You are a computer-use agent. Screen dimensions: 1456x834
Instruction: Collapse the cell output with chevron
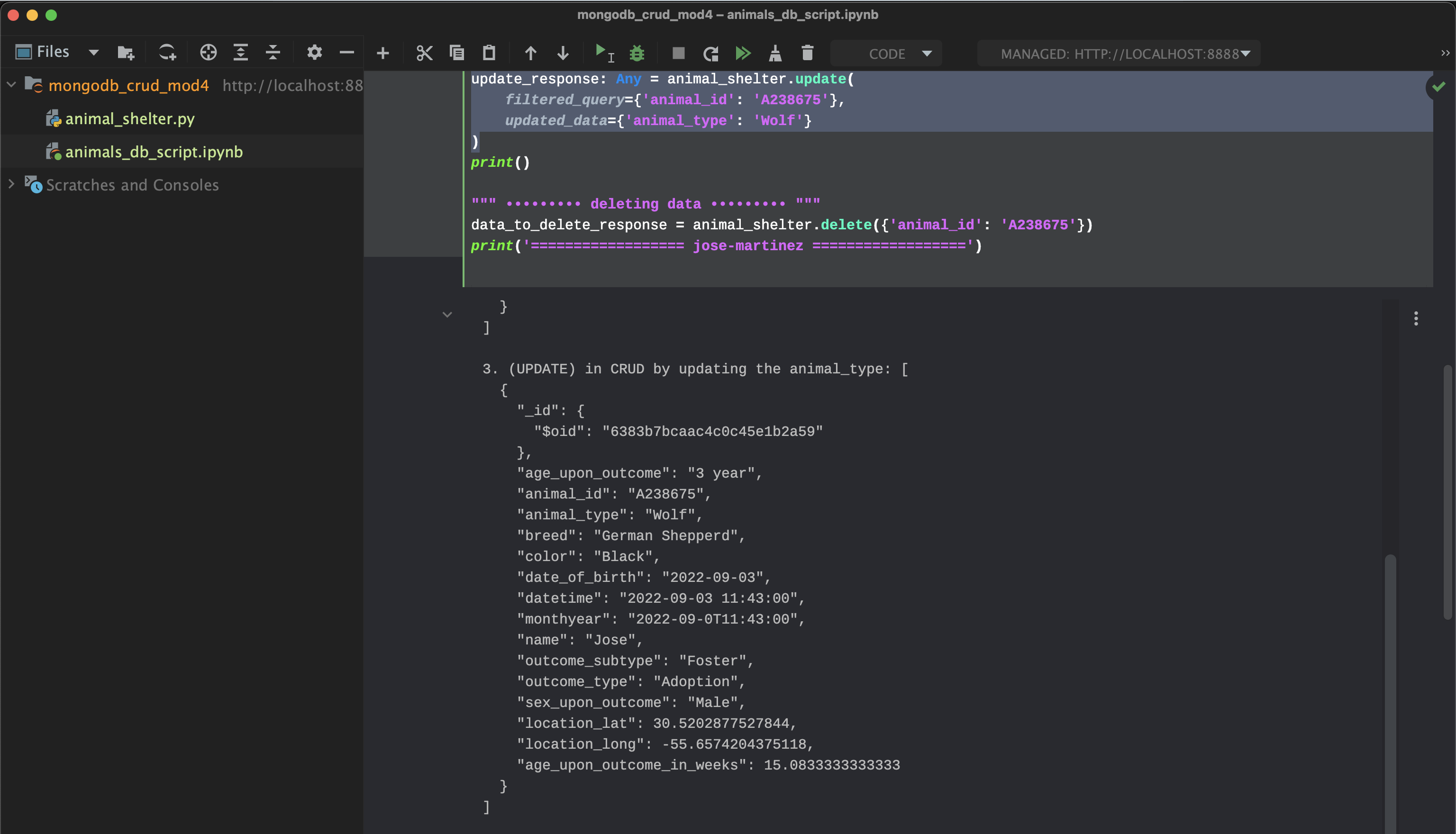tap(447, 315)
